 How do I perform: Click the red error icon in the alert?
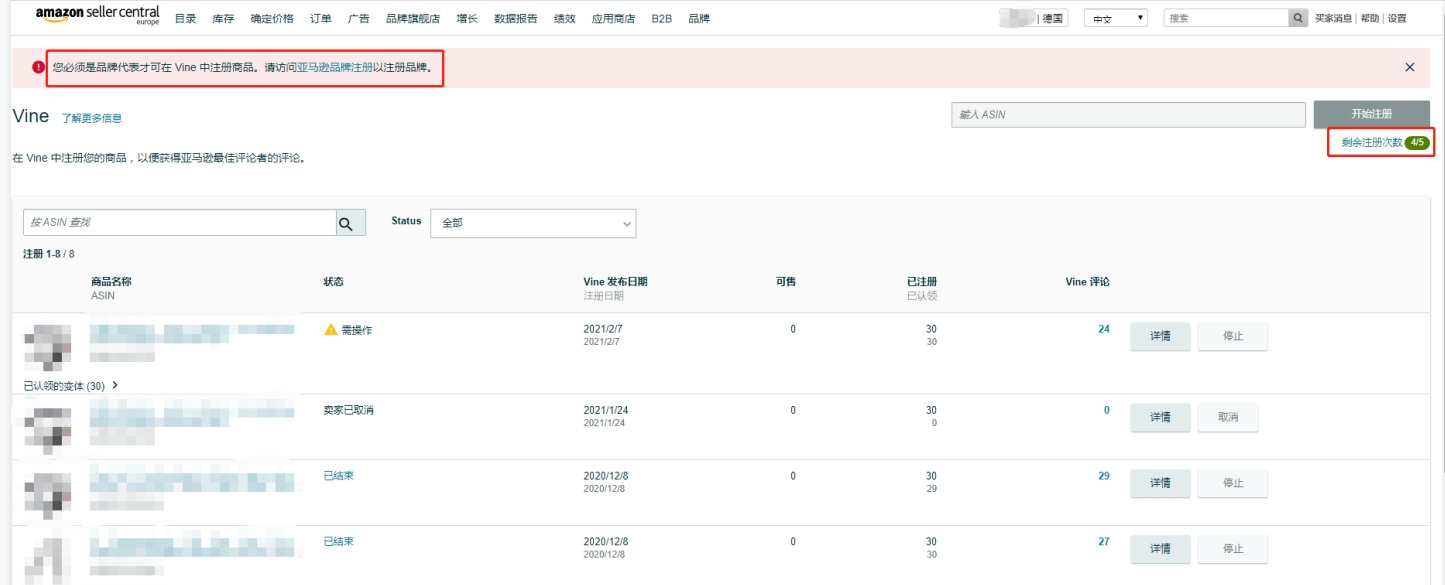pyautogui.click(x=38, y=67)
